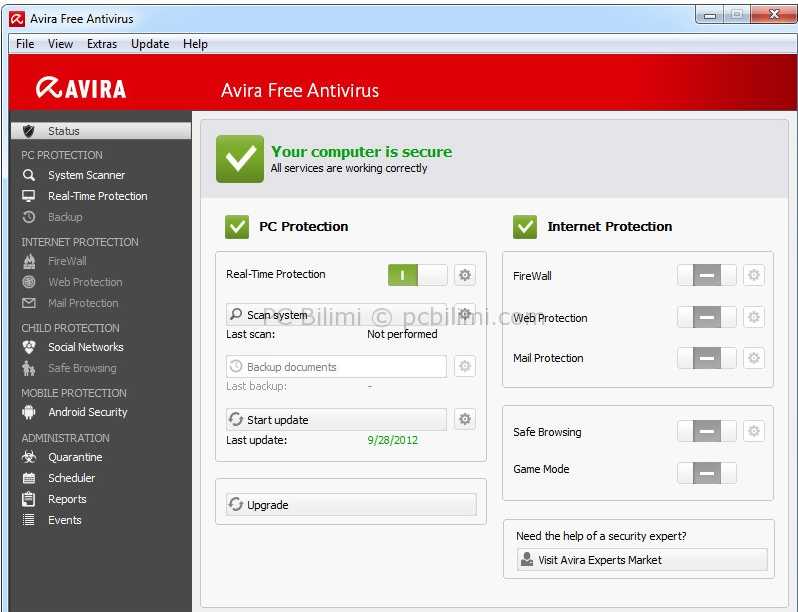The image size is (798, 612).
Task: Open Mail Protection configuration gear
Action: [x=754, y=358]
